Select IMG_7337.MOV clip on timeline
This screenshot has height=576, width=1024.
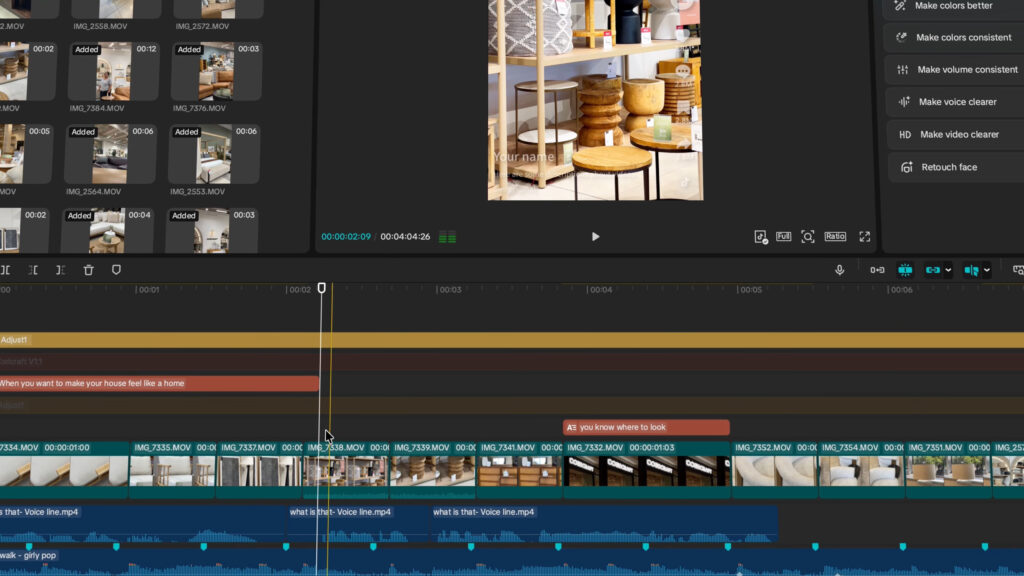pyautogui.click(x=259, y=470)
